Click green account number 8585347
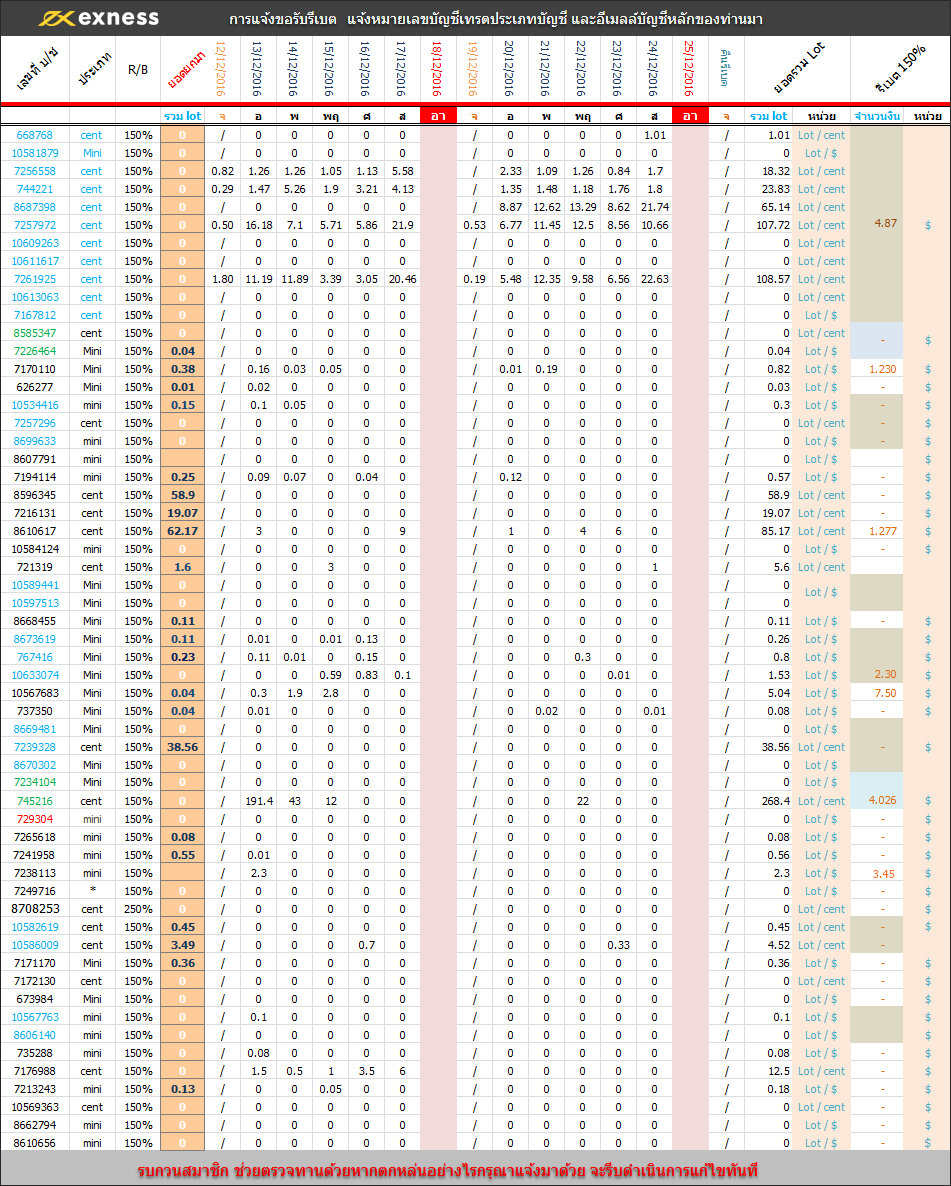The width and height of the screenshot is (951, 1186). pyautogui.click(x=35, y=334)
